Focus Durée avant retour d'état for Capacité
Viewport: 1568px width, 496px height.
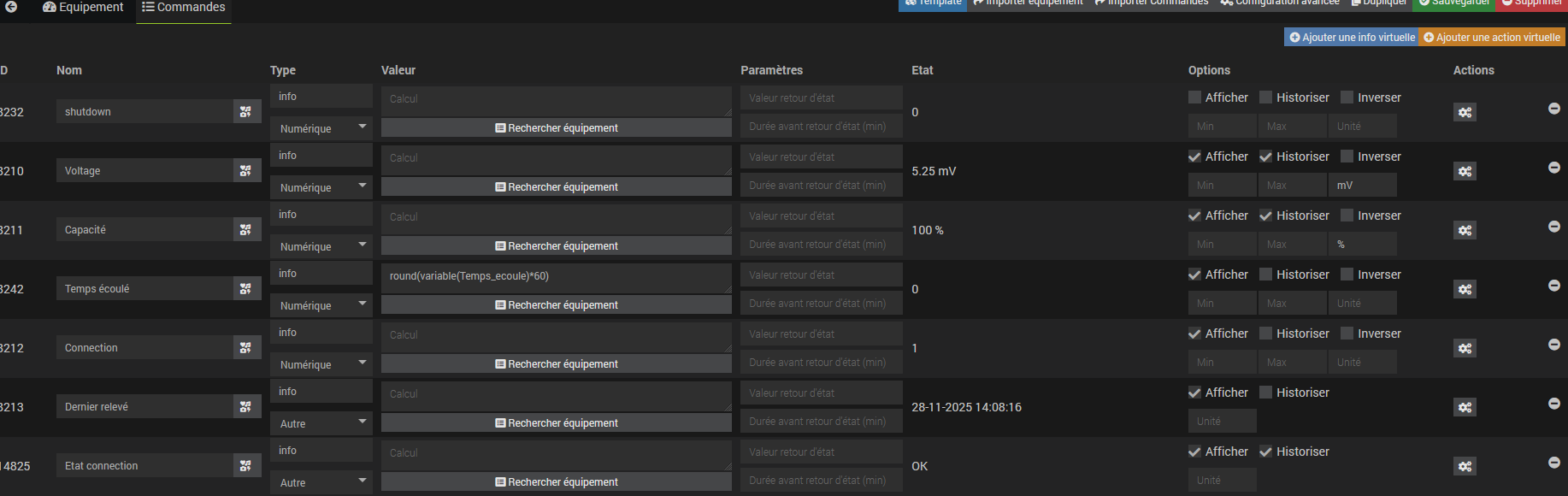coord(822,244)
